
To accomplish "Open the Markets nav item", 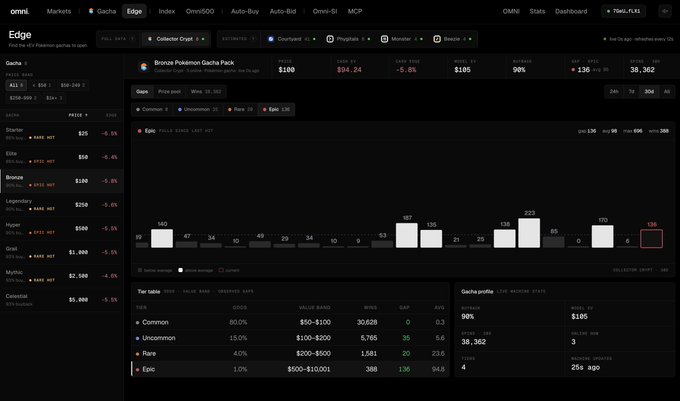I will 59,11.
